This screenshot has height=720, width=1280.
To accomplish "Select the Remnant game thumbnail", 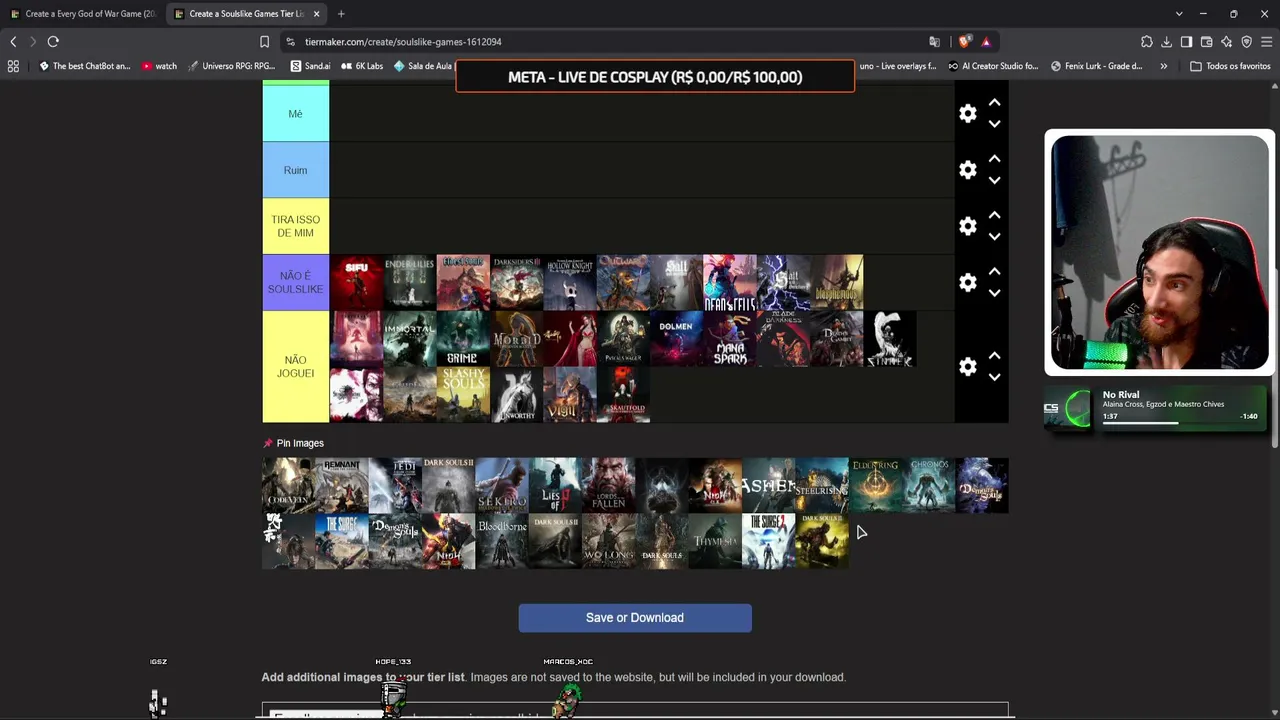I will tap(342, 485).
